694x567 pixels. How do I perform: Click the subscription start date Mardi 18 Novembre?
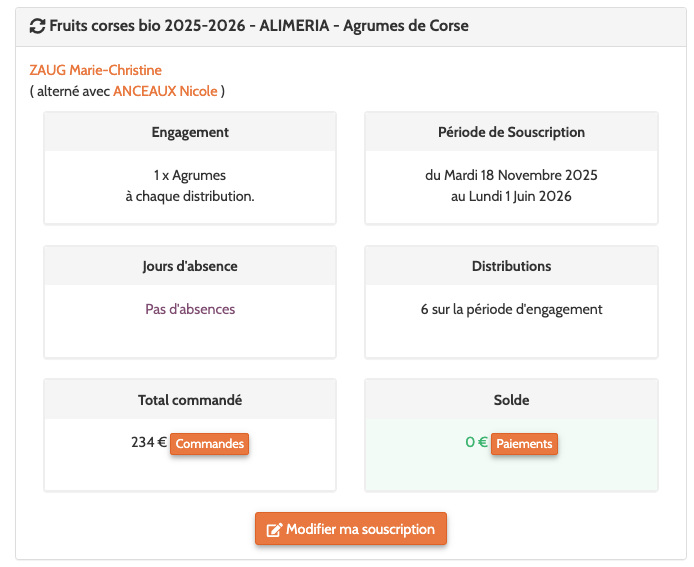click(511, 175)
